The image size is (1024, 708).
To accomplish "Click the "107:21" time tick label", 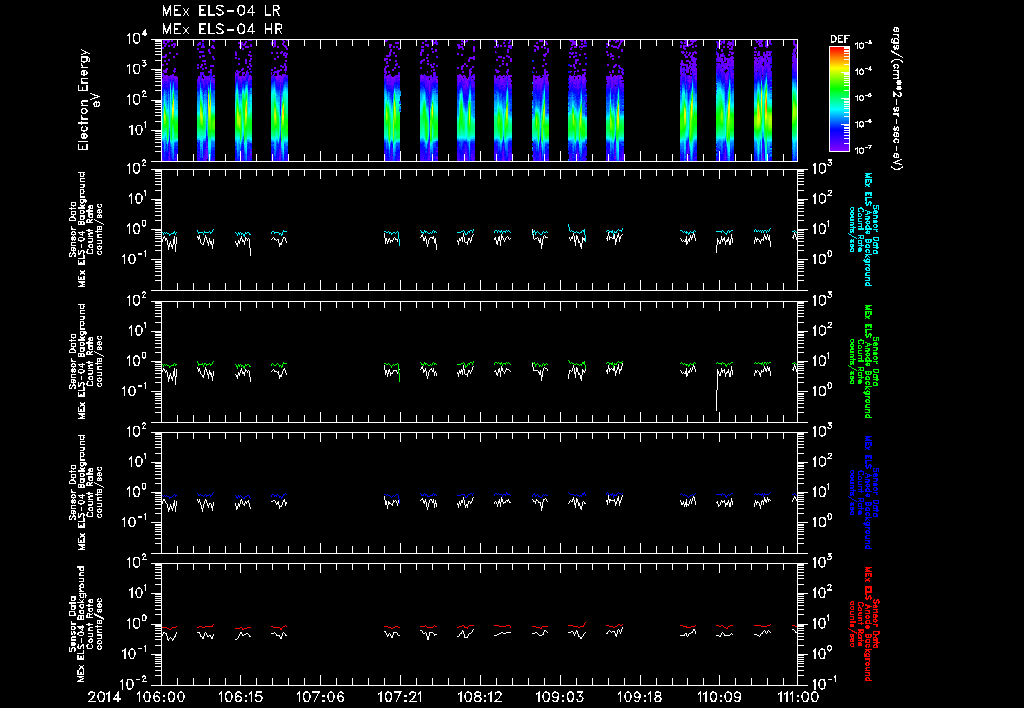I will (x=399, y=697).
